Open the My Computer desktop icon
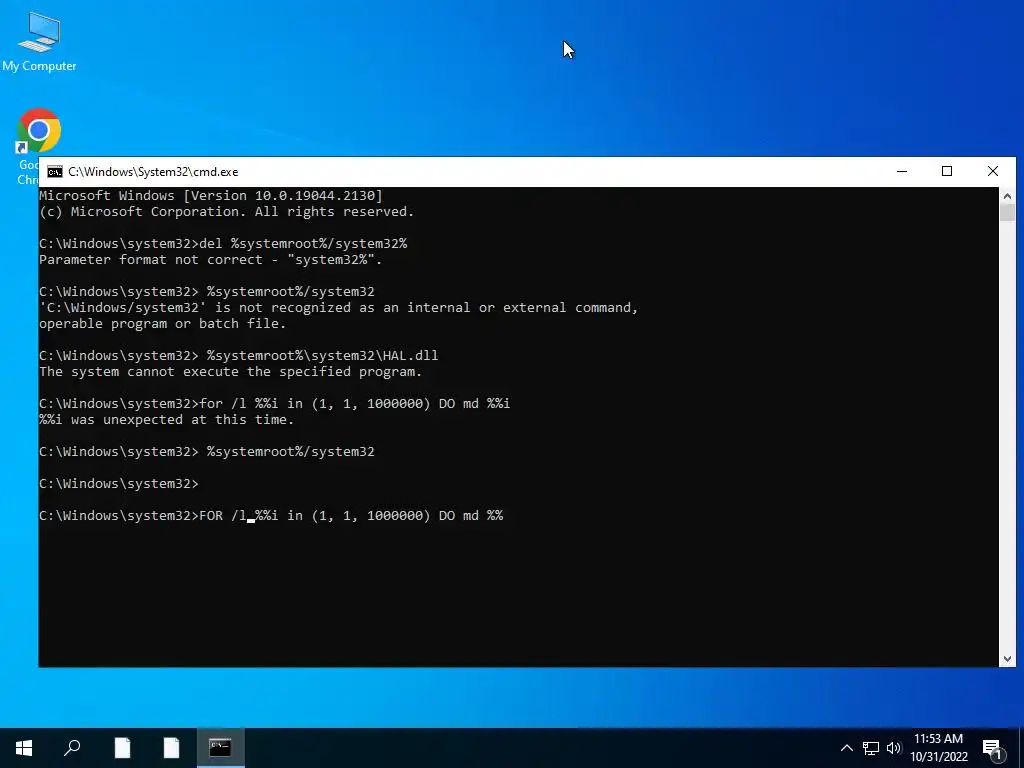This screenshot has width=1024, height=768. coord(39,42)
